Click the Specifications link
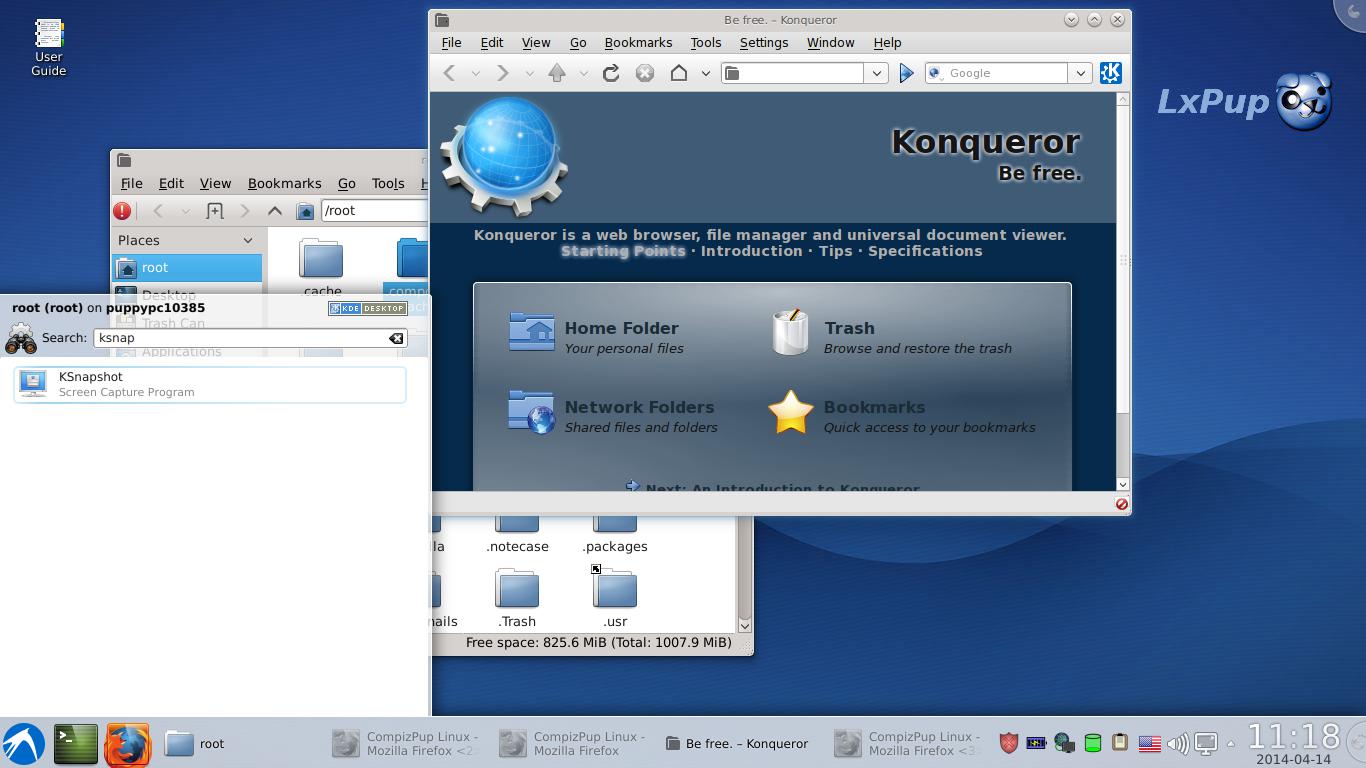The width and height of the screenshot is (1366, 768). point(925,251)
